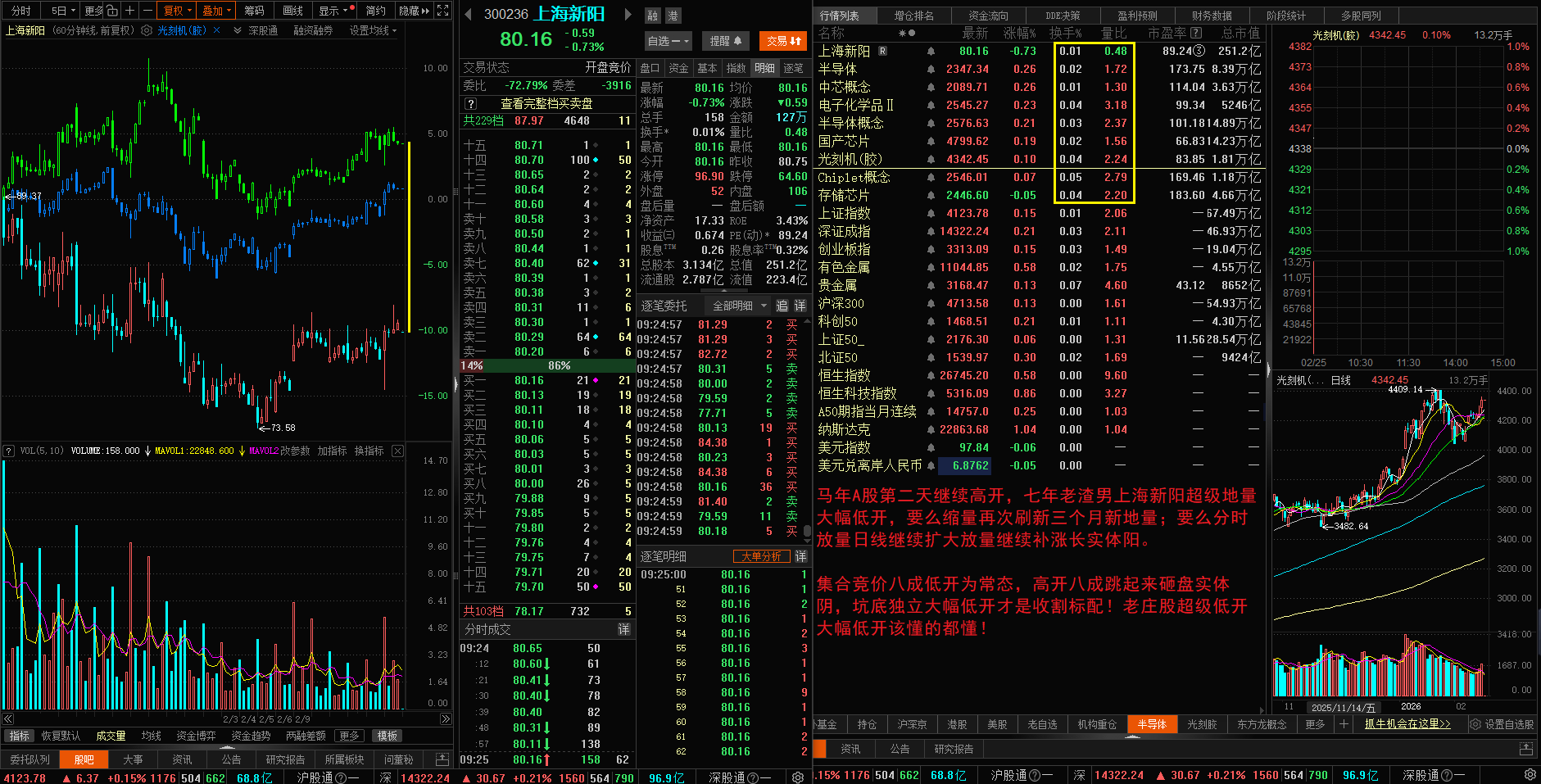Open the 模板 template button
The height and width of the screenshot is (784, 1541).
tap(387, 736)
